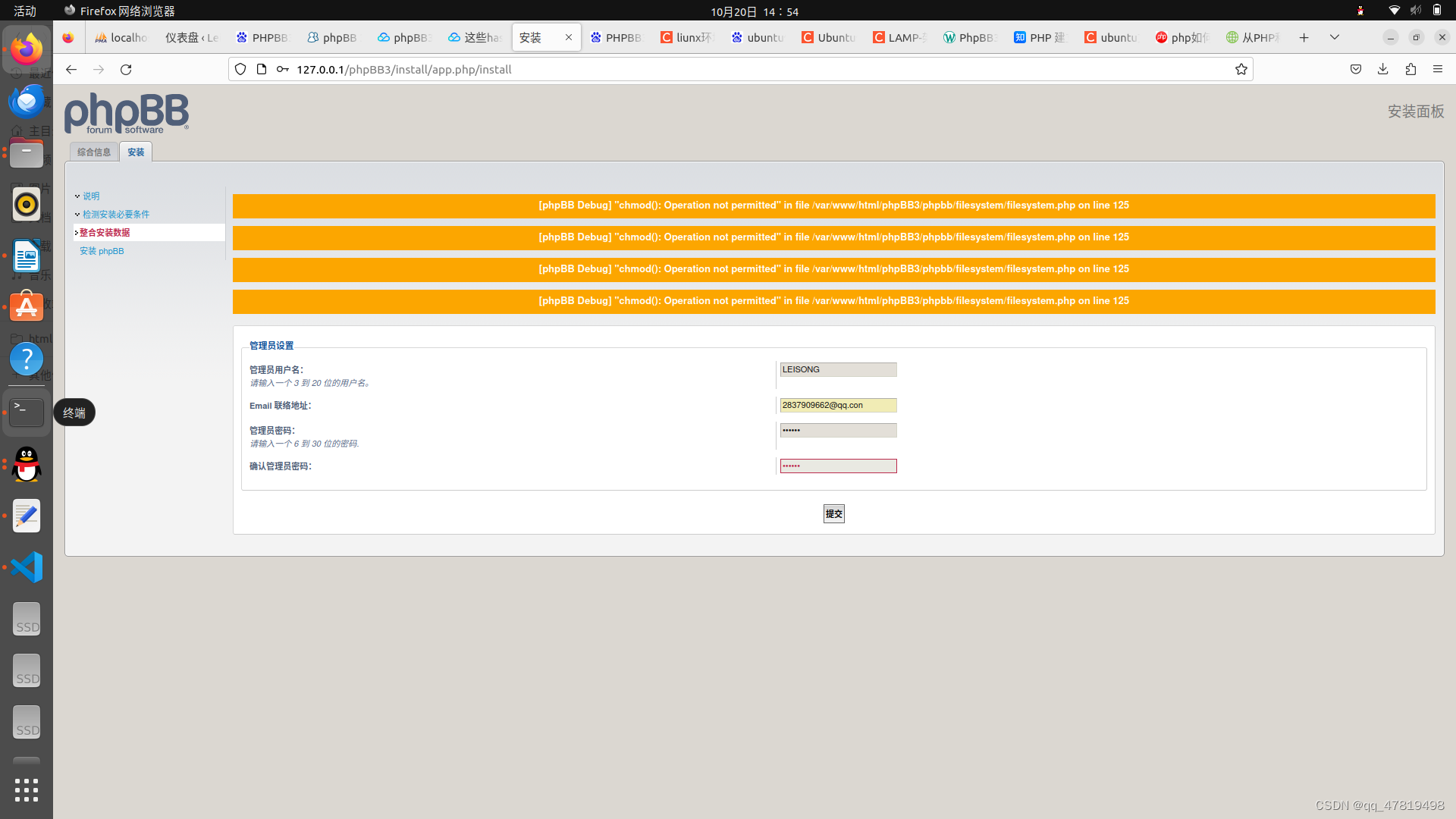Screen dimensions: 1456x819
Task: Save page with the Pocket icon
Action: click(1355, 69)
